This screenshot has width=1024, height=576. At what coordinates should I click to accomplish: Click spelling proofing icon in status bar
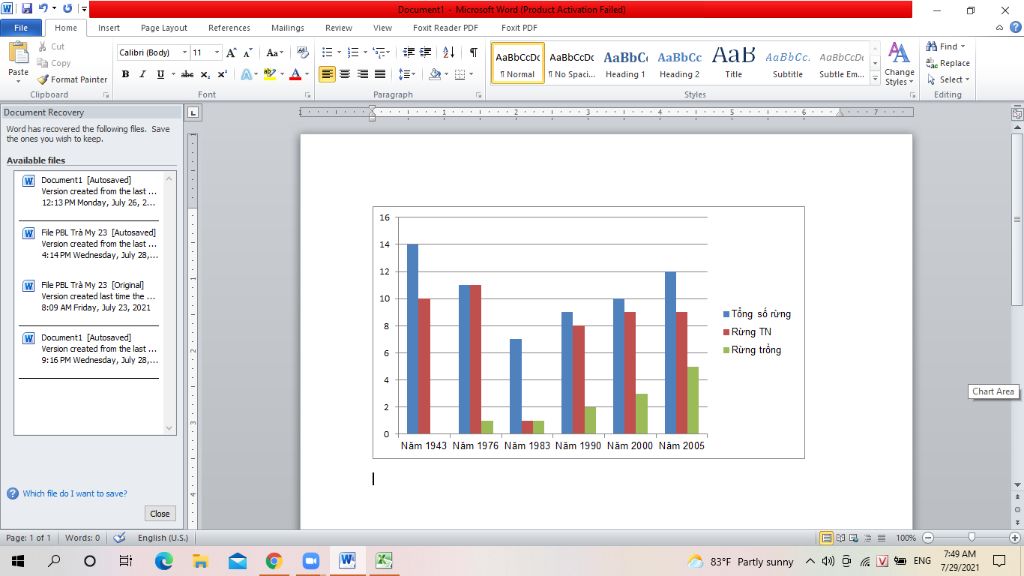pos(120,537)
